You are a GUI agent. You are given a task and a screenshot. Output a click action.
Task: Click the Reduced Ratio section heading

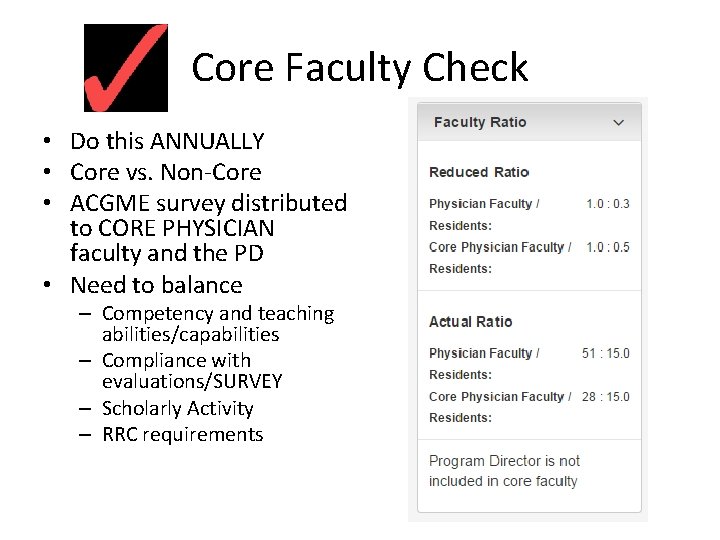click(478, 172)
